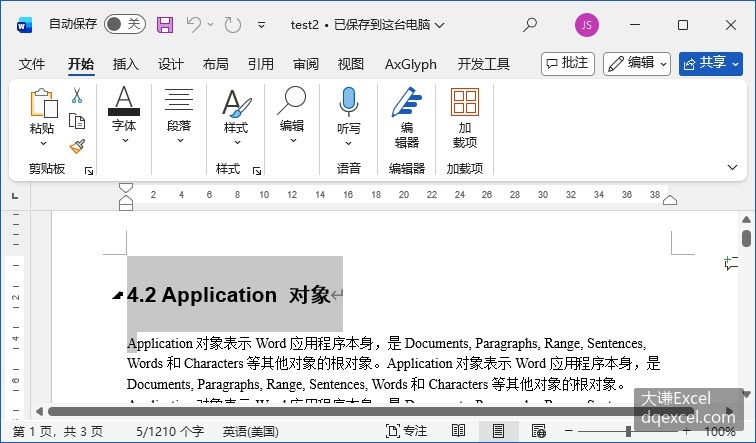Click the page count 第1页,共3页
This screenshot has height=443, width=756.
click(x=58, y=431)
